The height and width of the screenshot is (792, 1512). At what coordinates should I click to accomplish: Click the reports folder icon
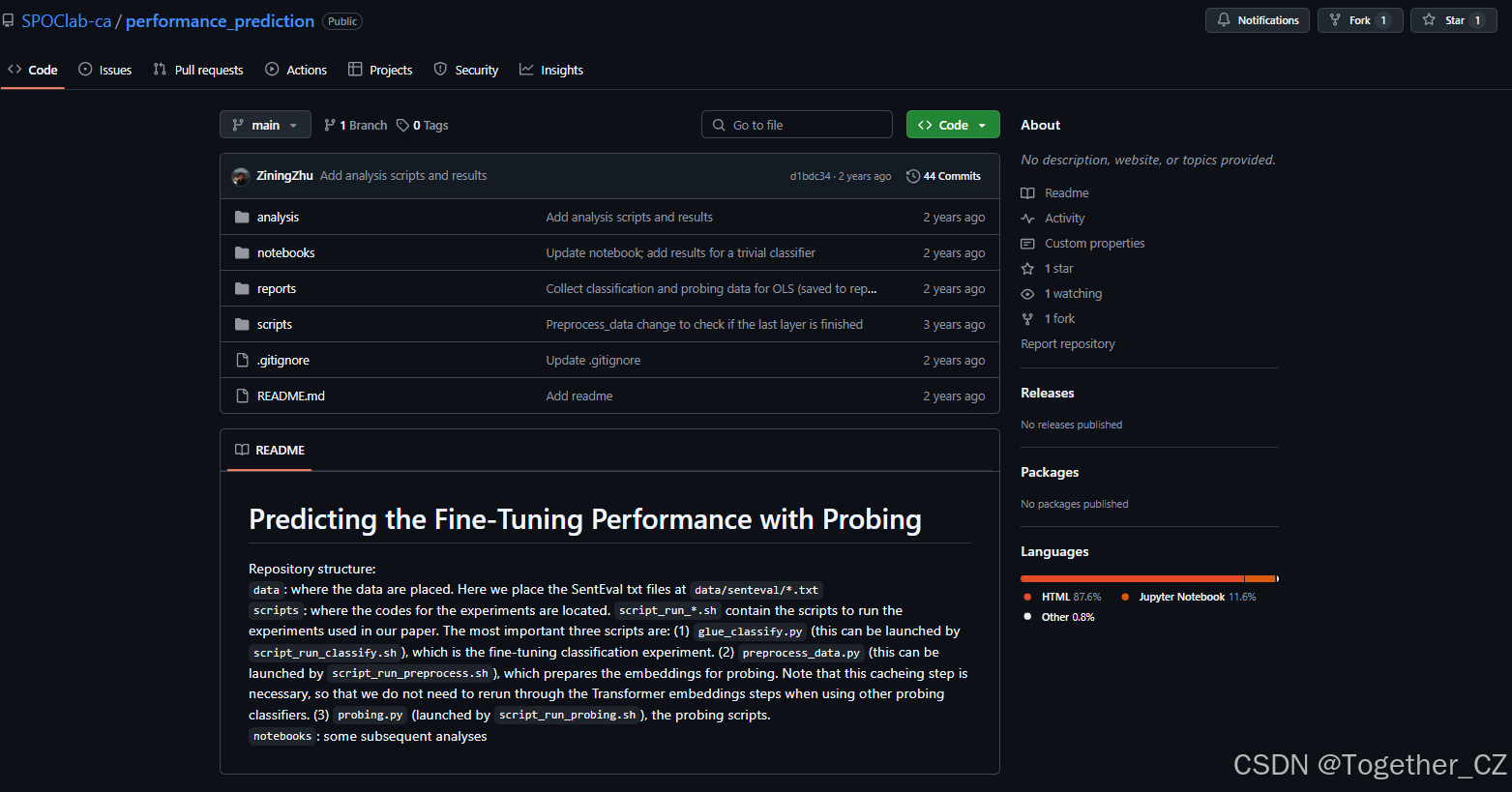pos(242,288)
